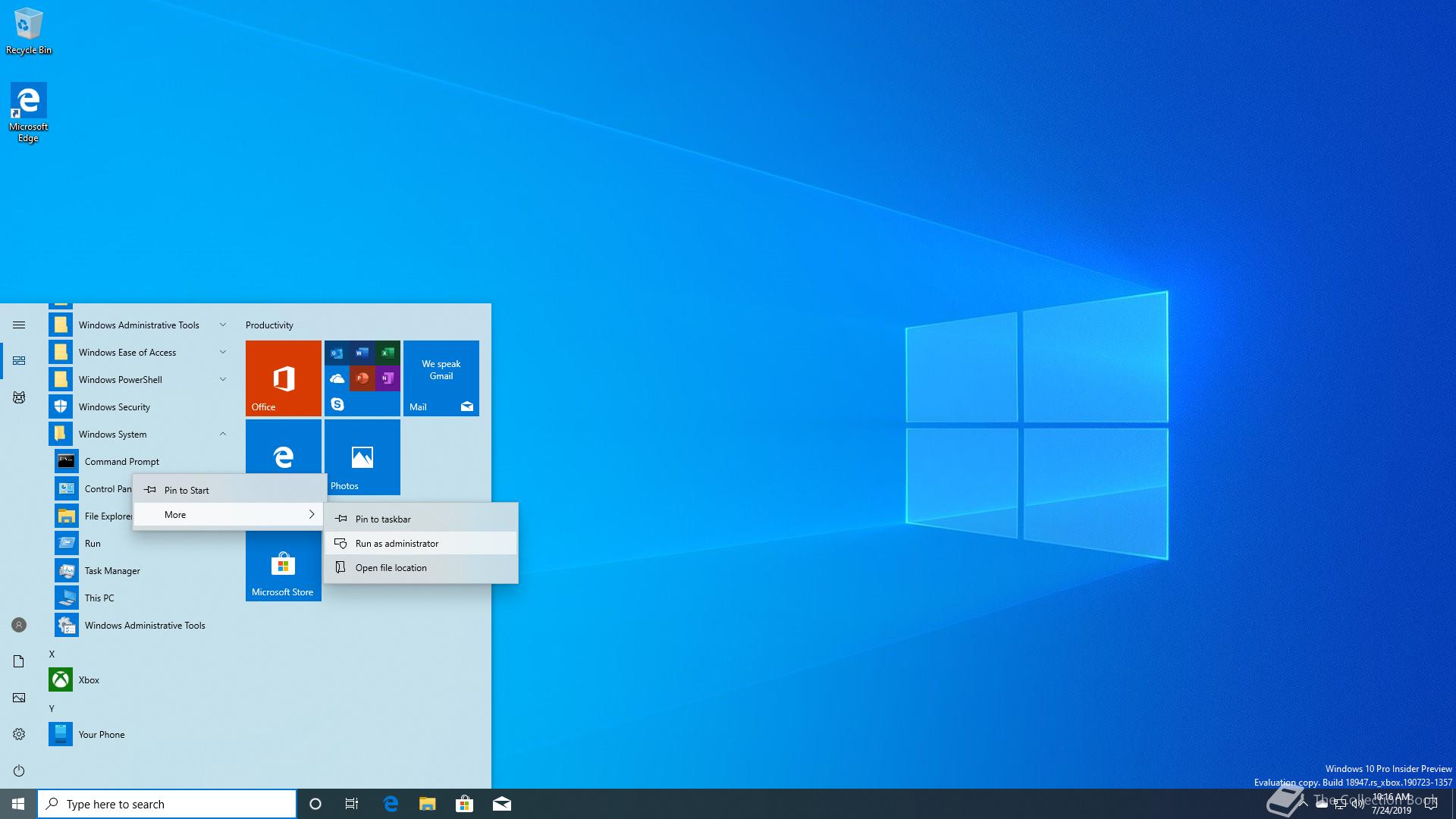Click the Y letter header in app list
This screenshot has width=1456, height=819.
tap(52, 708)
